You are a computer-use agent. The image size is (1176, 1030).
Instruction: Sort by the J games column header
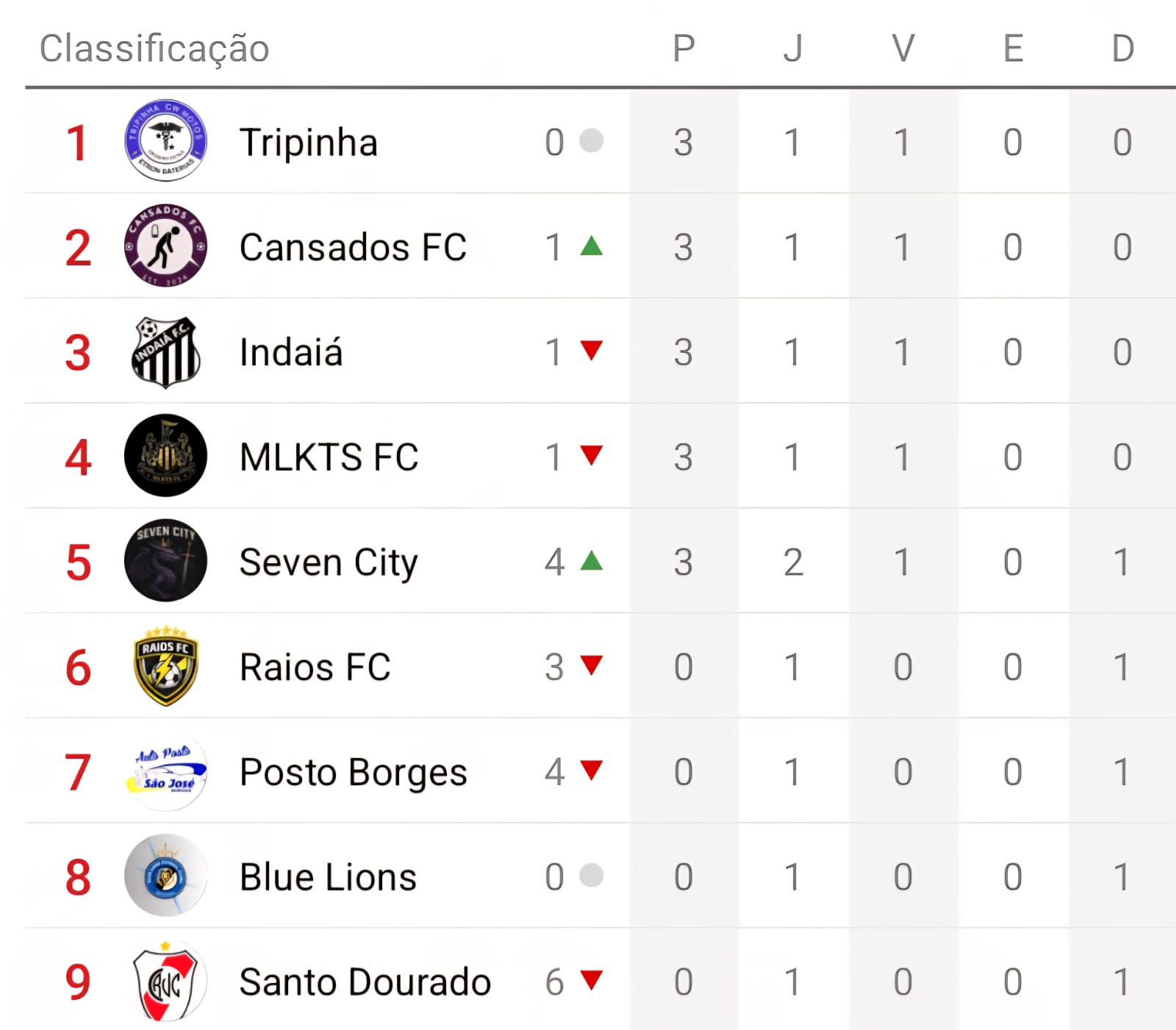792,49
